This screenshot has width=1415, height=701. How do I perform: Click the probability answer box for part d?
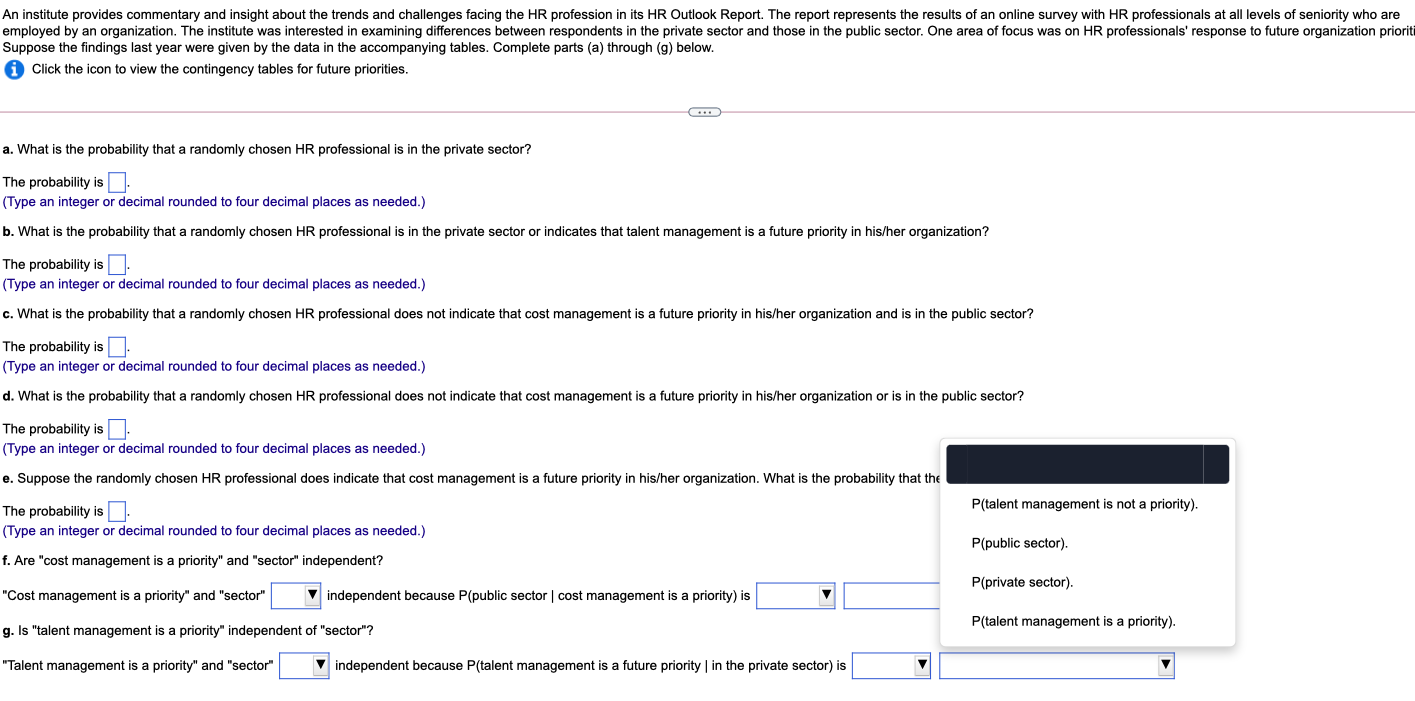116,428
